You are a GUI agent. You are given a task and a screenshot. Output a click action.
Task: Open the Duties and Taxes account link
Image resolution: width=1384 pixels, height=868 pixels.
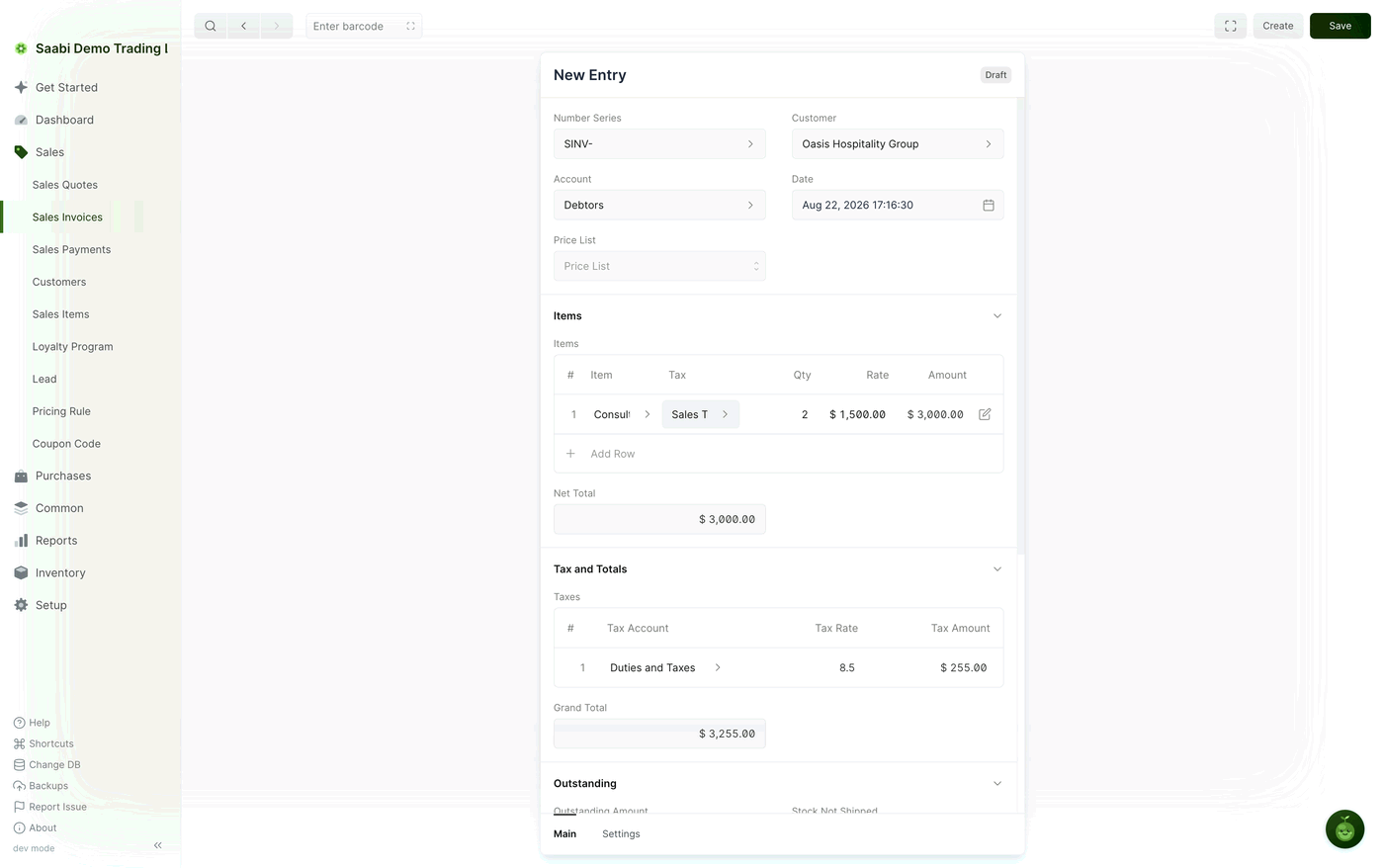pos(664,668)
